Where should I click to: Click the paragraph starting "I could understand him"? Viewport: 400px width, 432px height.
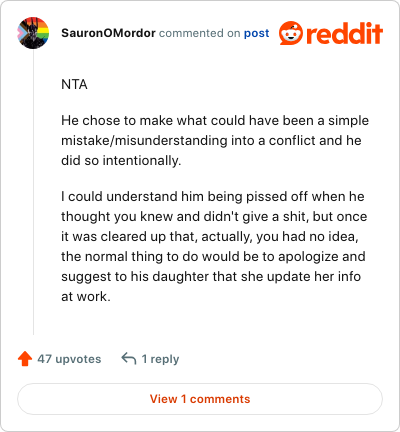pos(214,246)
